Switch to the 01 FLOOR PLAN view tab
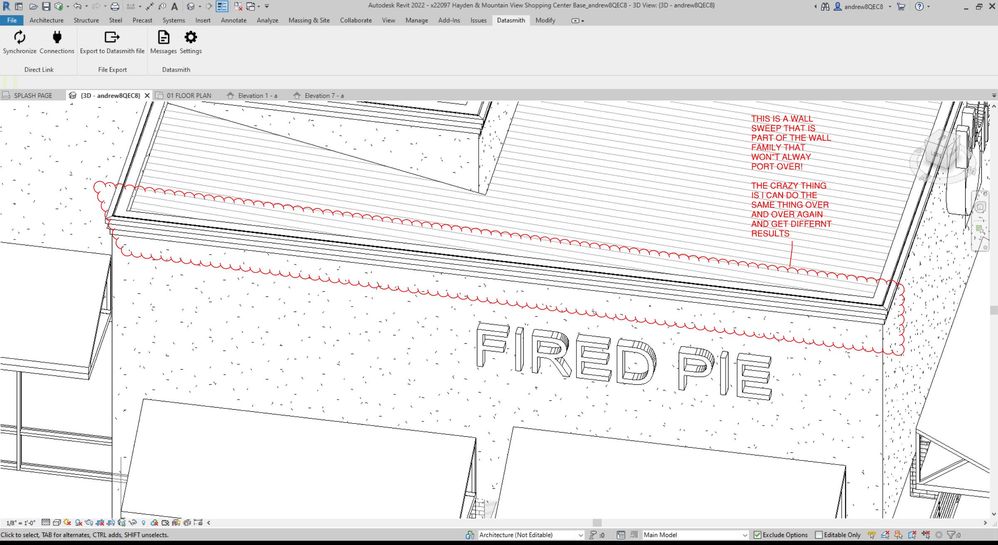Image resolution: width=998 pixels, height=545 pixels. 188,96
